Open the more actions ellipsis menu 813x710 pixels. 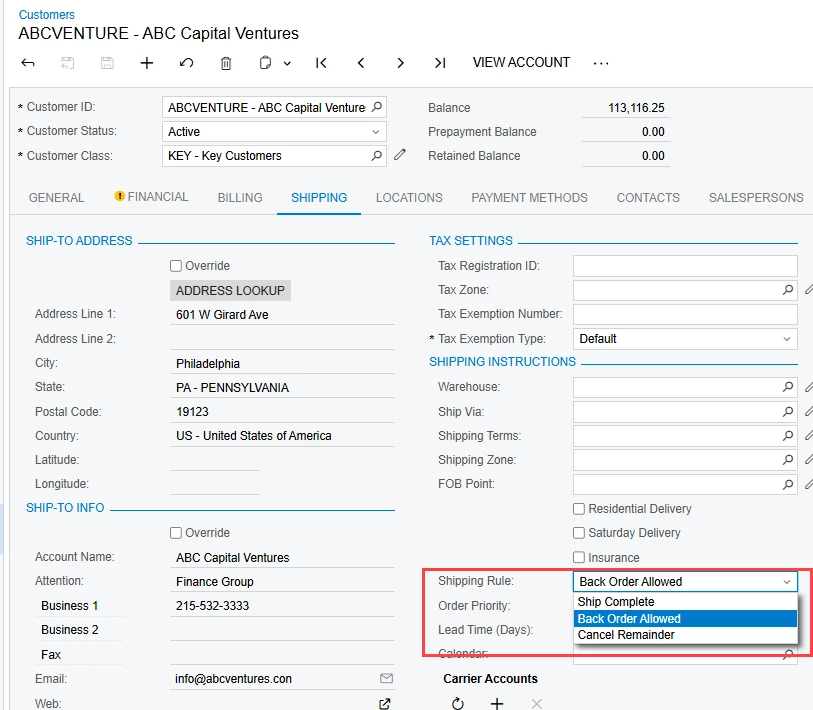coord(601,63)
